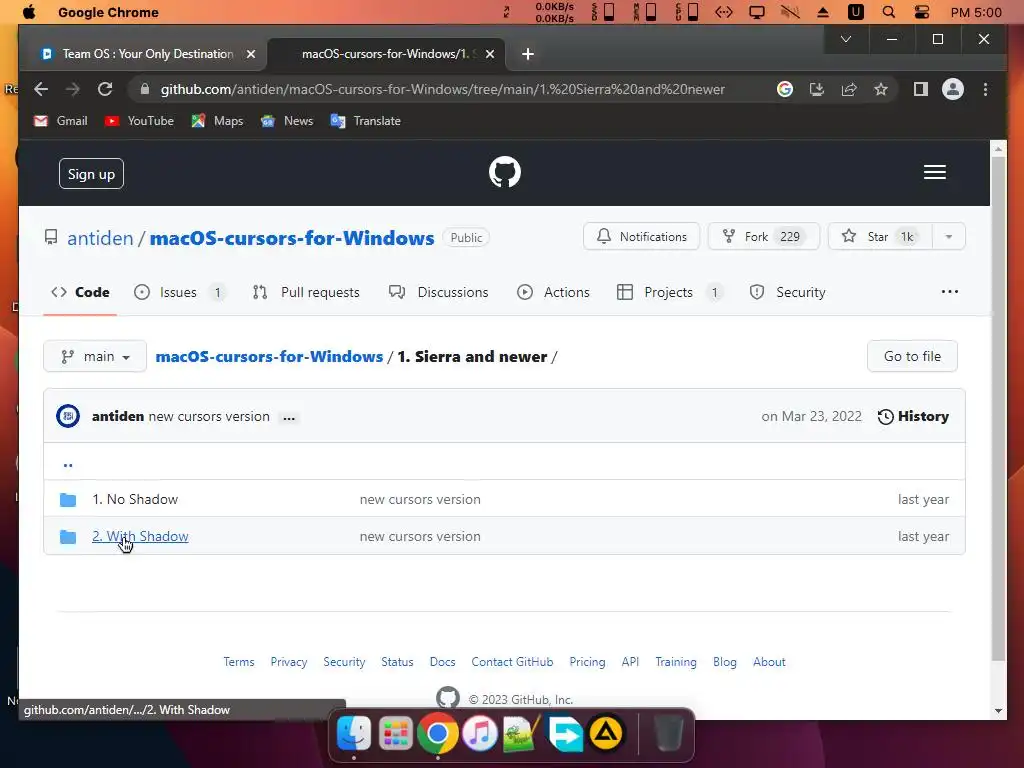The height and width of the screenshot is (768, 1024).
Task: Expand the commit message ellipsis
Action: point(289,418)
